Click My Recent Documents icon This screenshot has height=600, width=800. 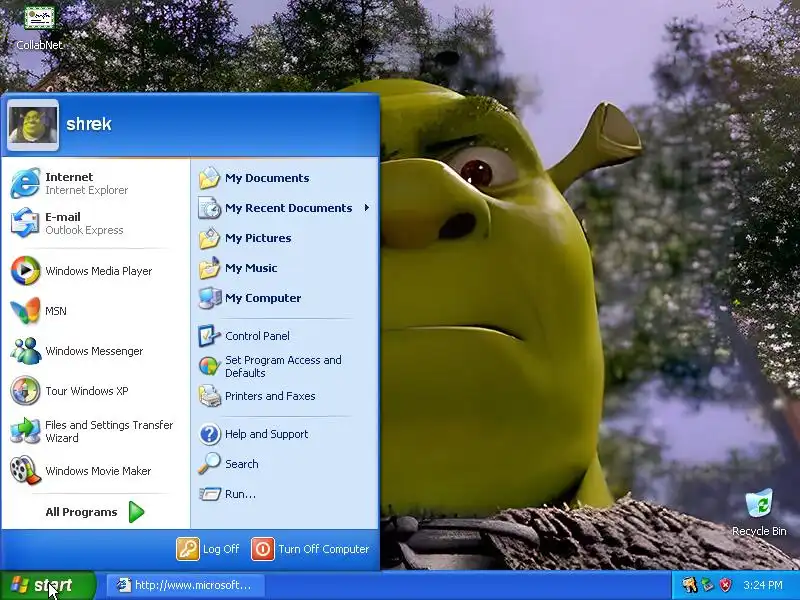pyautogui.click(x=209, y=208)
